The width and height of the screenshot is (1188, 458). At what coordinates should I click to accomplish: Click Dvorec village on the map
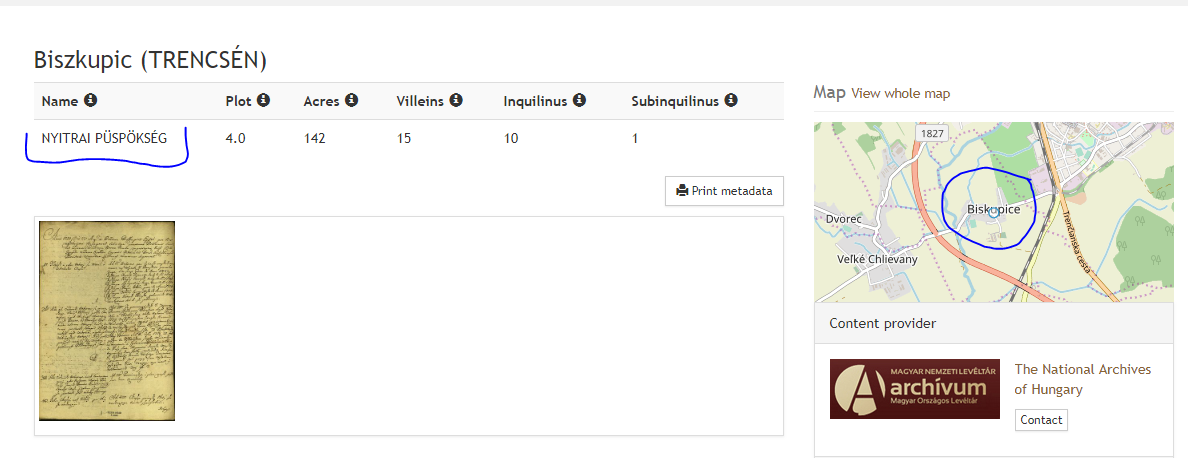844,218
